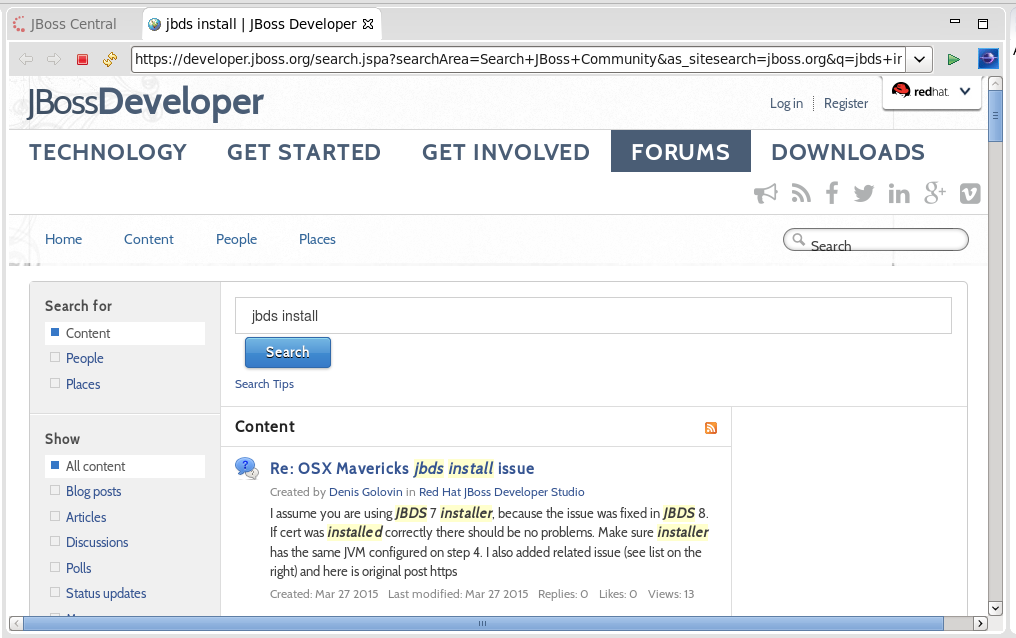Click the Log in link

(x=786, y=104)
